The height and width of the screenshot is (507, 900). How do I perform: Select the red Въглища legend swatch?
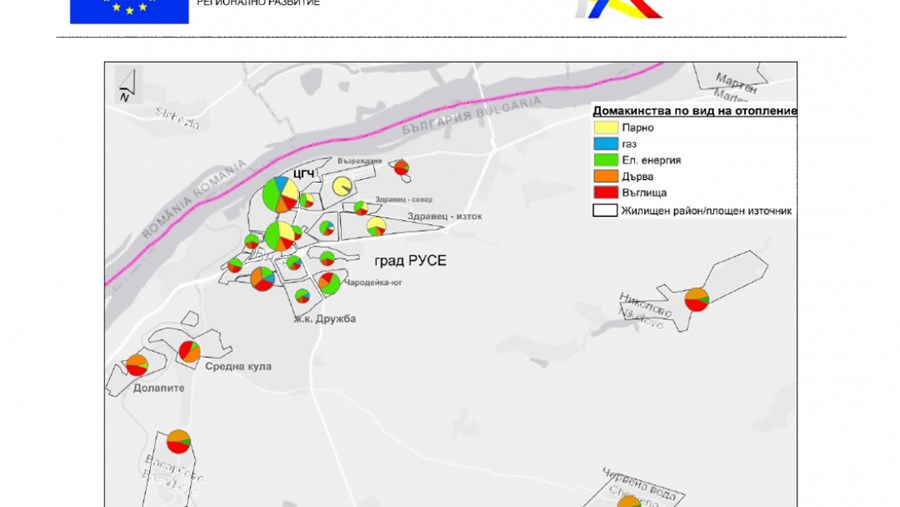click(604, 192)
